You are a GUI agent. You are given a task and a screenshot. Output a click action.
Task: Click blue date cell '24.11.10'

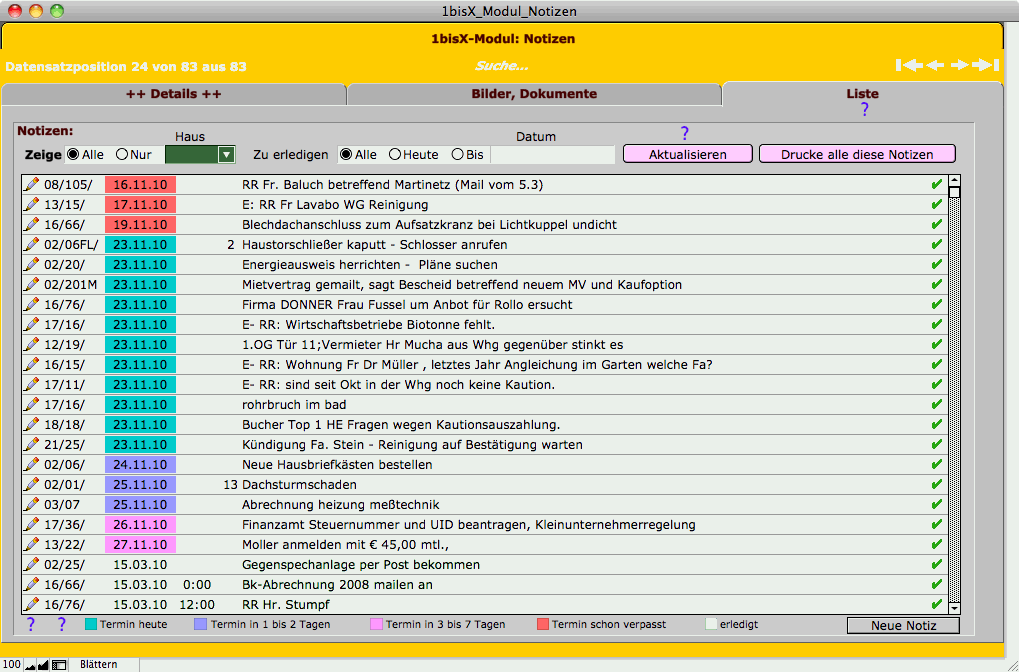(x=140, y=465)
